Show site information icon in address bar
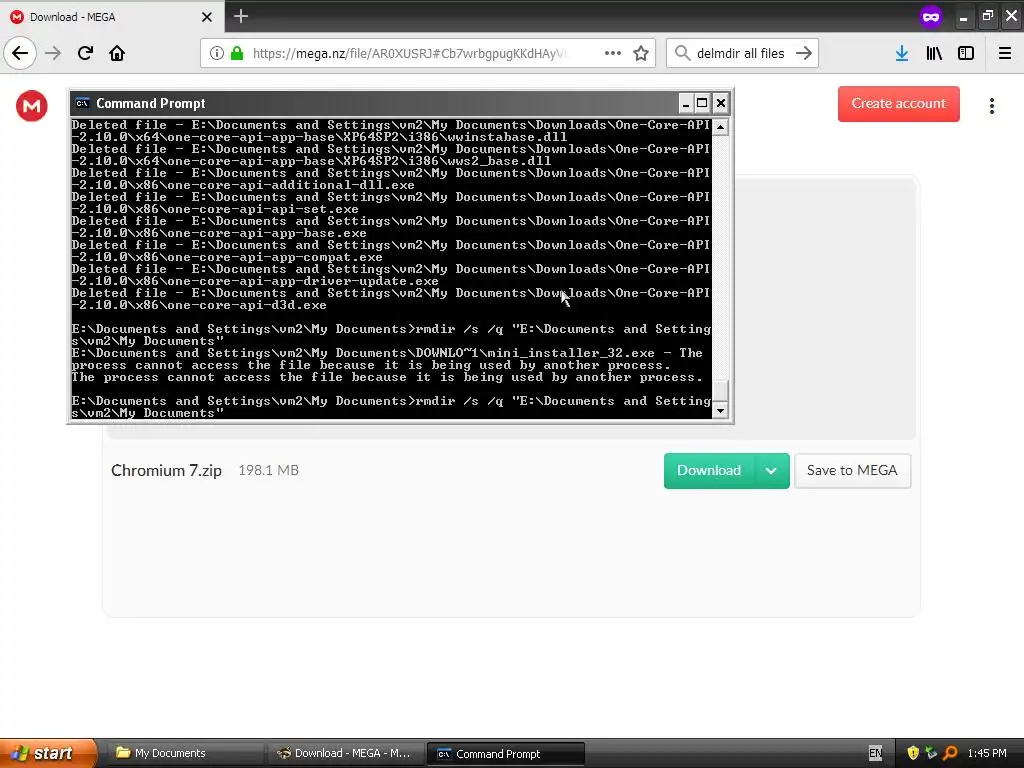1024x768 pixels. (x=217, y=54)
